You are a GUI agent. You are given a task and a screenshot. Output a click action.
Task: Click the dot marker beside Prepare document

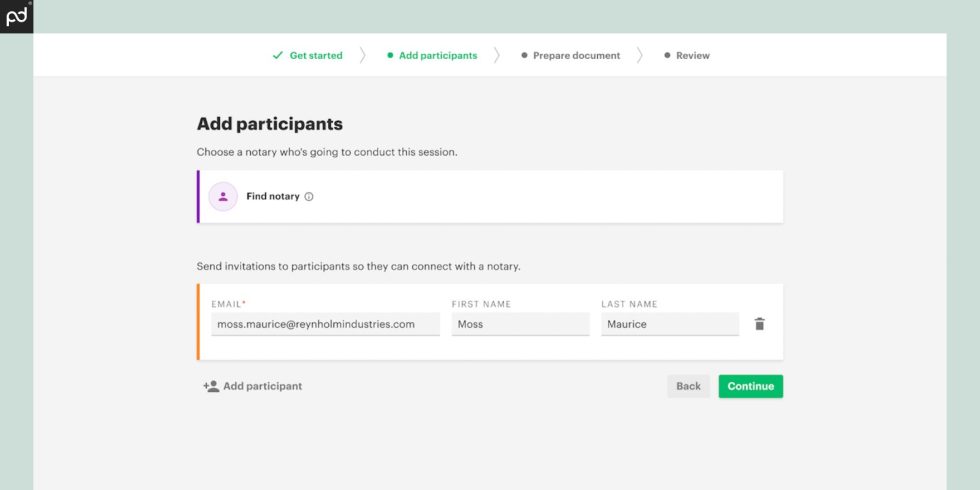524,56
